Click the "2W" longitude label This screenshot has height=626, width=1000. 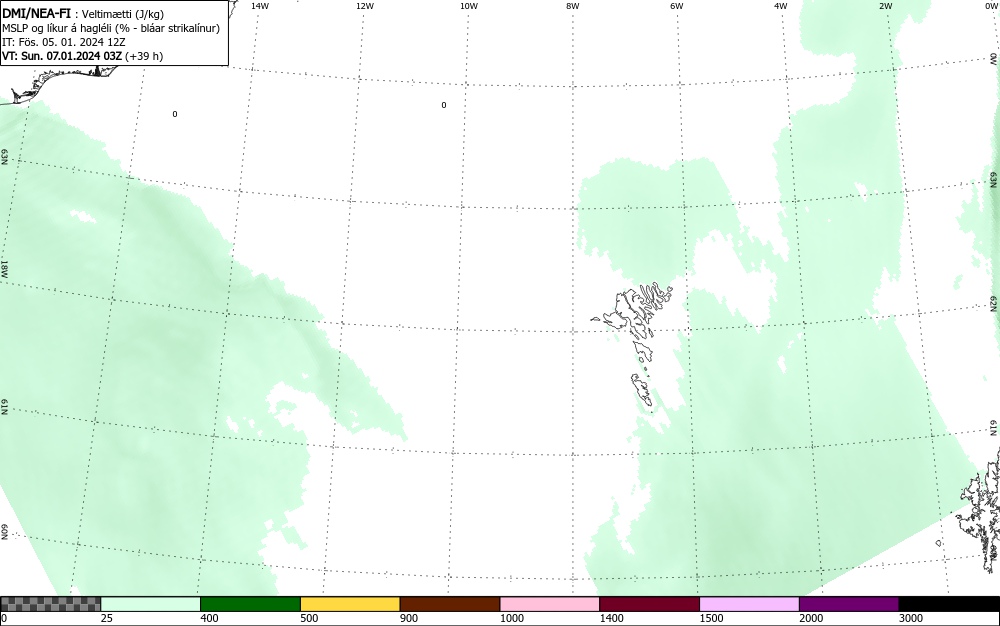[885, 6]
